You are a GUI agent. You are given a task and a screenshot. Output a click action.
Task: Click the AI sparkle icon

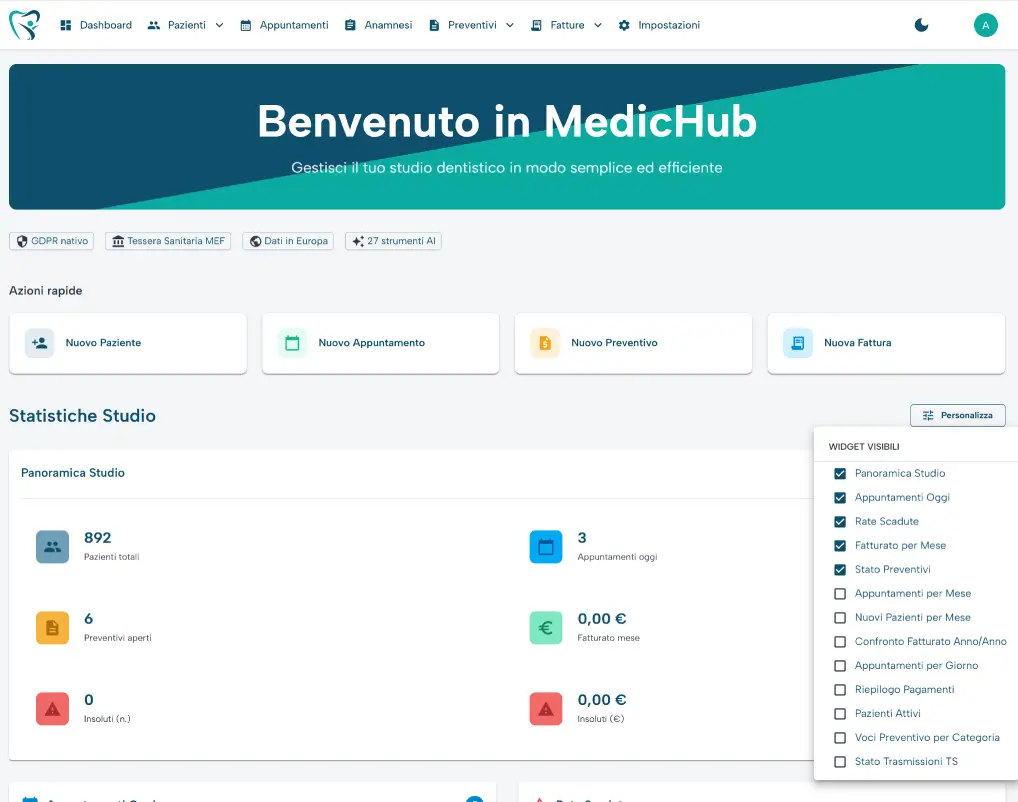pos(358,241)
